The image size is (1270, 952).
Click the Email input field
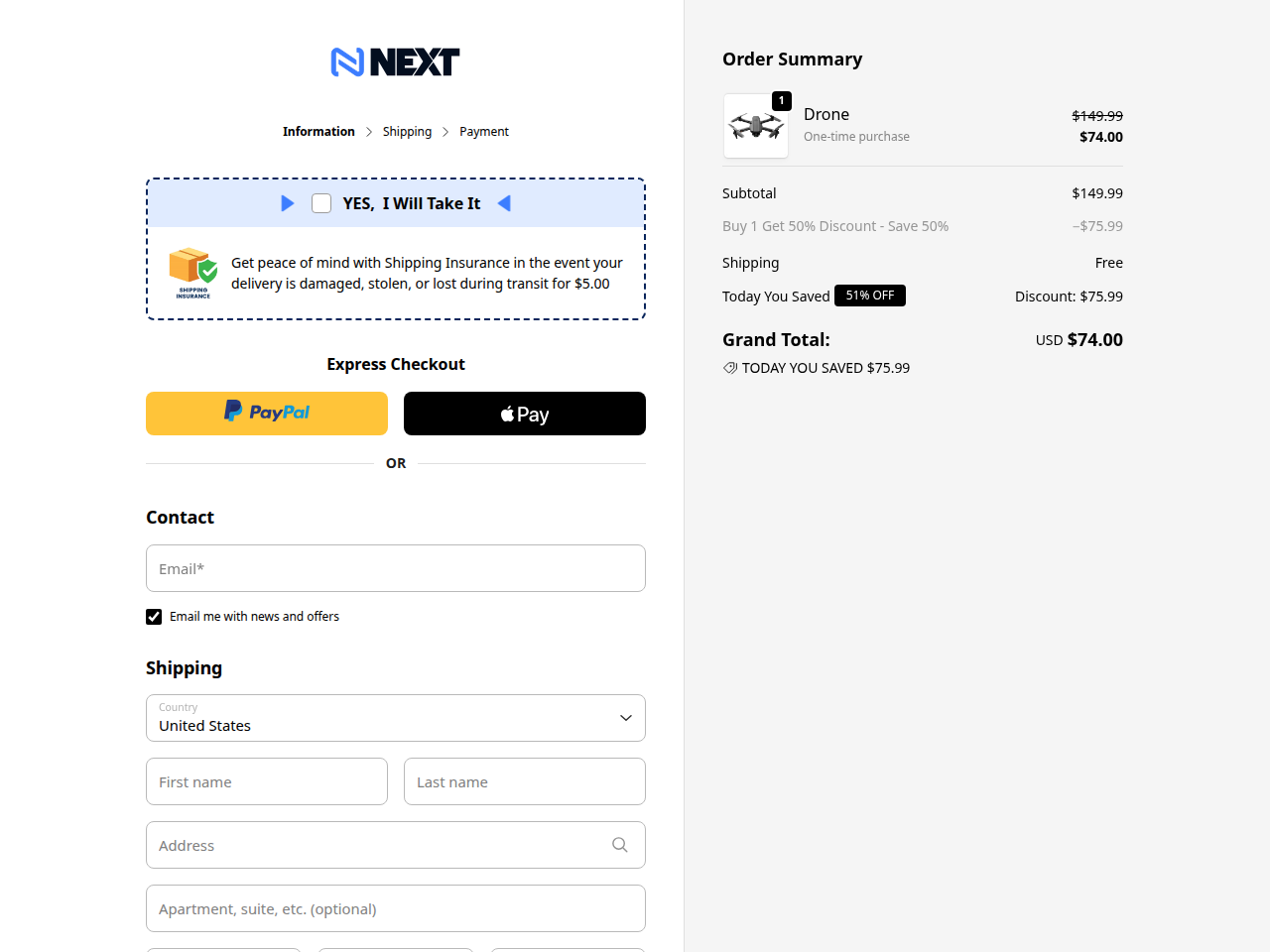point(396,568)
